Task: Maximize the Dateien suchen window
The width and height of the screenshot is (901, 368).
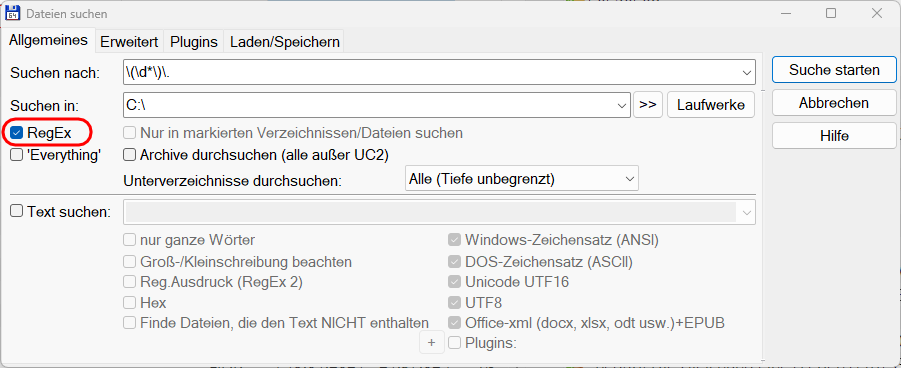Action: (x=831, y=13)
